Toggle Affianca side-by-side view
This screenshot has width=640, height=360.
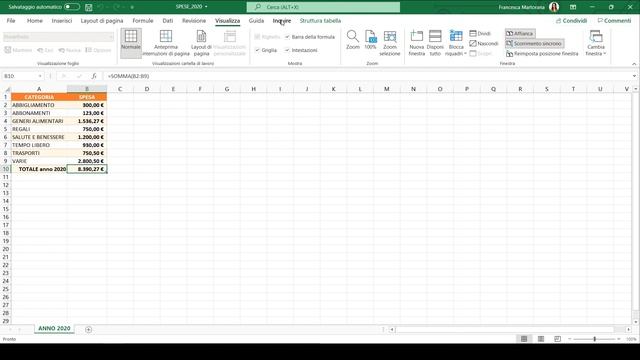pos(520,33)
